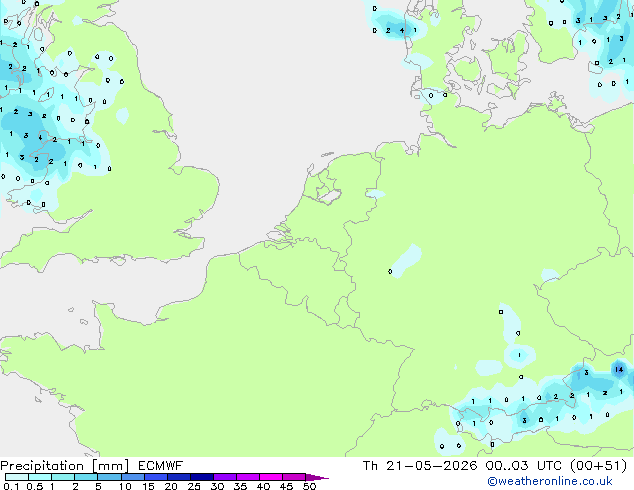This screenshot has height=490, width=634.
Task: Select the 30–35 mm purple legend box
Action: (x=225, y=477)
